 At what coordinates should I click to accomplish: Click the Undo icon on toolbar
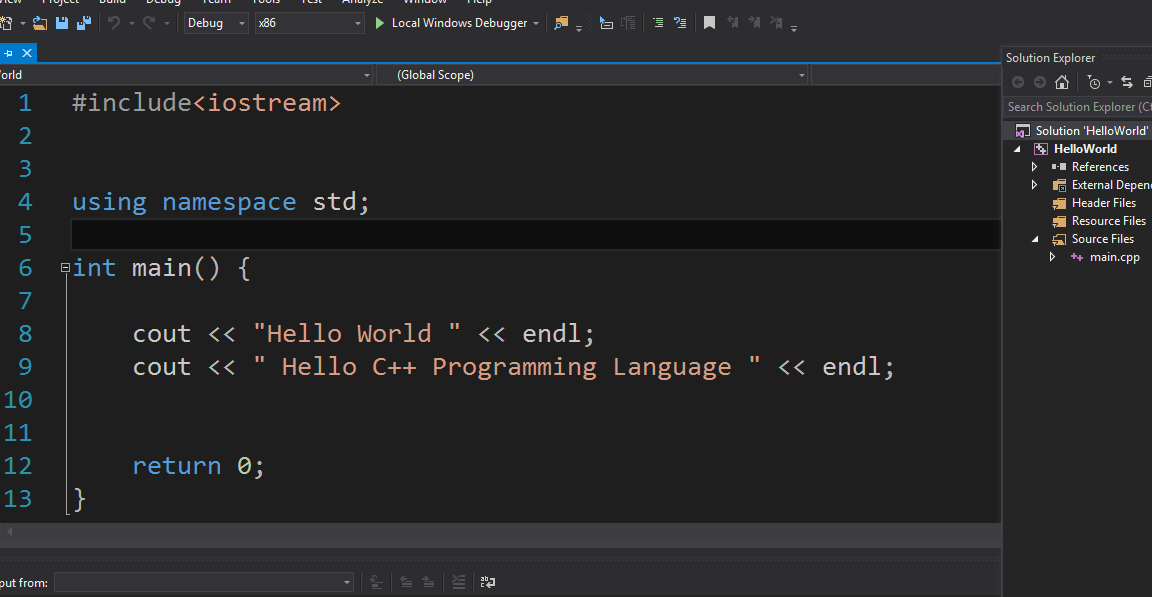click(113, 22)
